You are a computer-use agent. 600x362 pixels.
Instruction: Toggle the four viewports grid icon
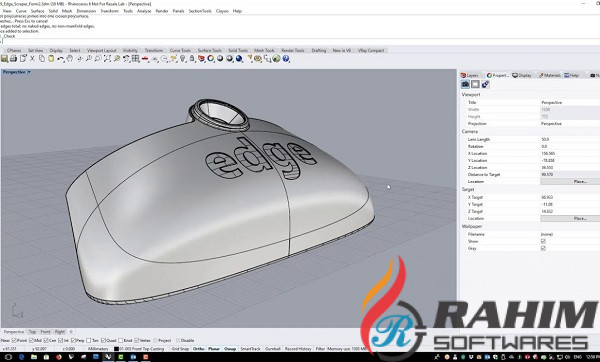[135, 59]
